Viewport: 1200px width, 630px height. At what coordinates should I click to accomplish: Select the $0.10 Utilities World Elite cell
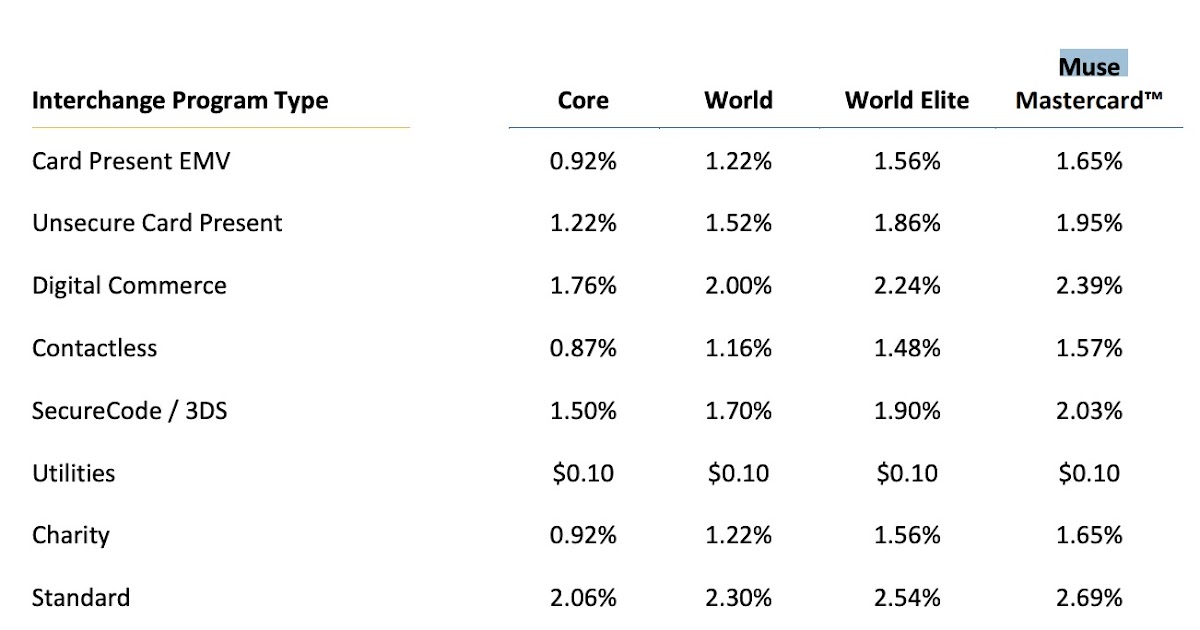point(907,473)
